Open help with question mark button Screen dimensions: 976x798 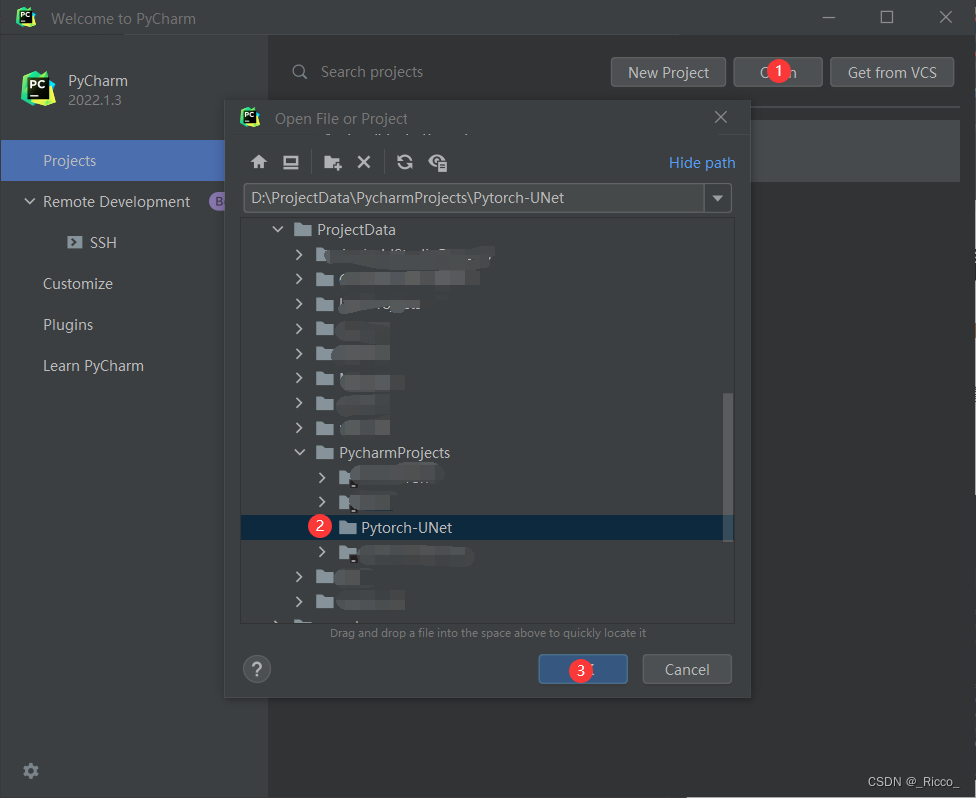pyautogui.click(x=257, y=669)
